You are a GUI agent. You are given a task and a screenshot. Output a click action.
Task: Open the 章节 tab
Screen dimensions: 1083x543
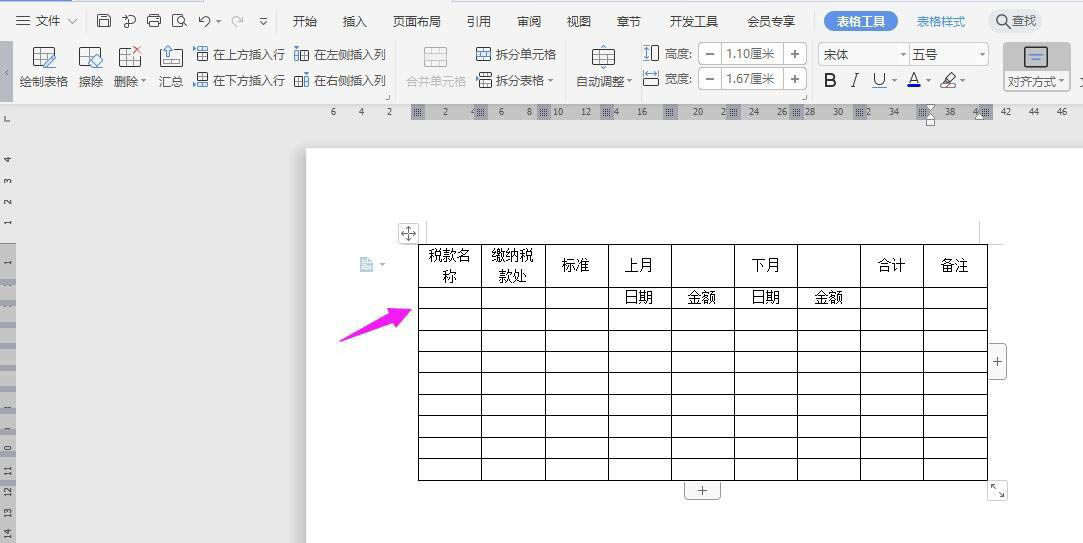[x=629, y=21]
